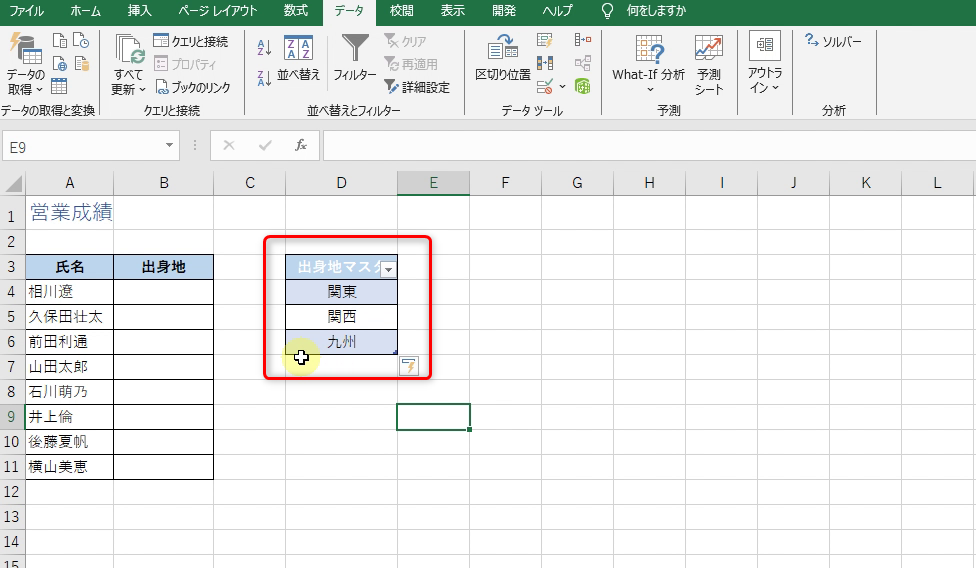The height and width of the screenshot is (568, 976).
Task: Click the 詳細設定 advanced filter button
Action: [x=417, y=87]
